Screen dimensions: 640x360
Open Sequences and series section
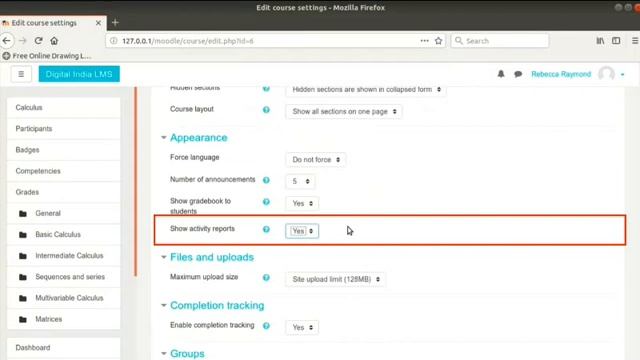click(70, 277)
